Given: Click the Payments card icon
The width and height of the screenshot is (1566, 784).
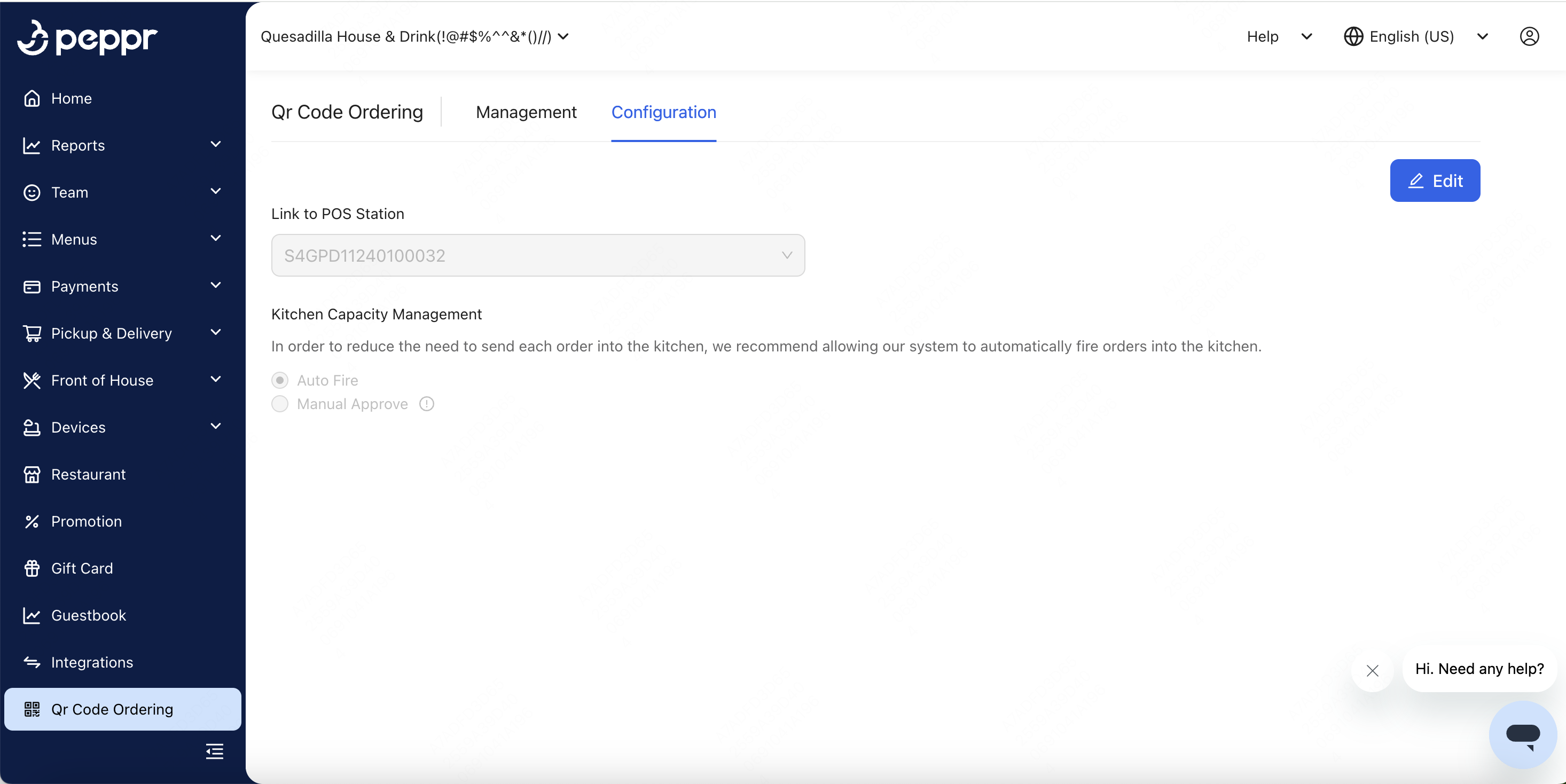Looking at the screenshot, I should tap(32, 286).
